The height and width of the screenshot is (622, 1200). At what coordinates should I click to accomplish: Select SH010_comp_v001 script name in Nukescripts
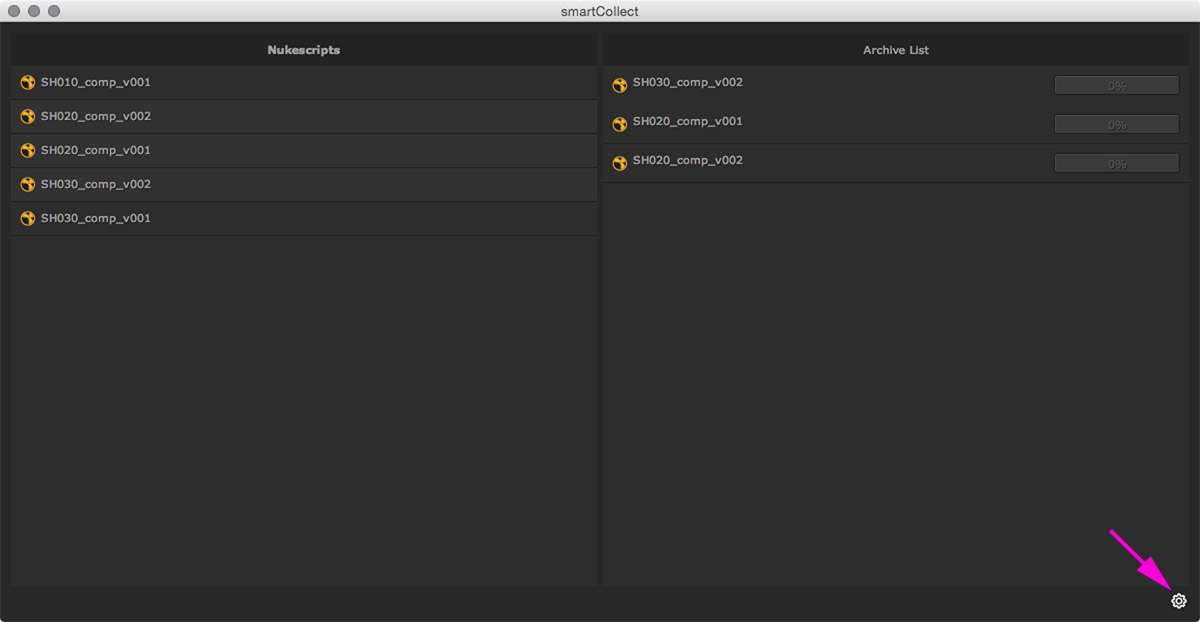96,83
